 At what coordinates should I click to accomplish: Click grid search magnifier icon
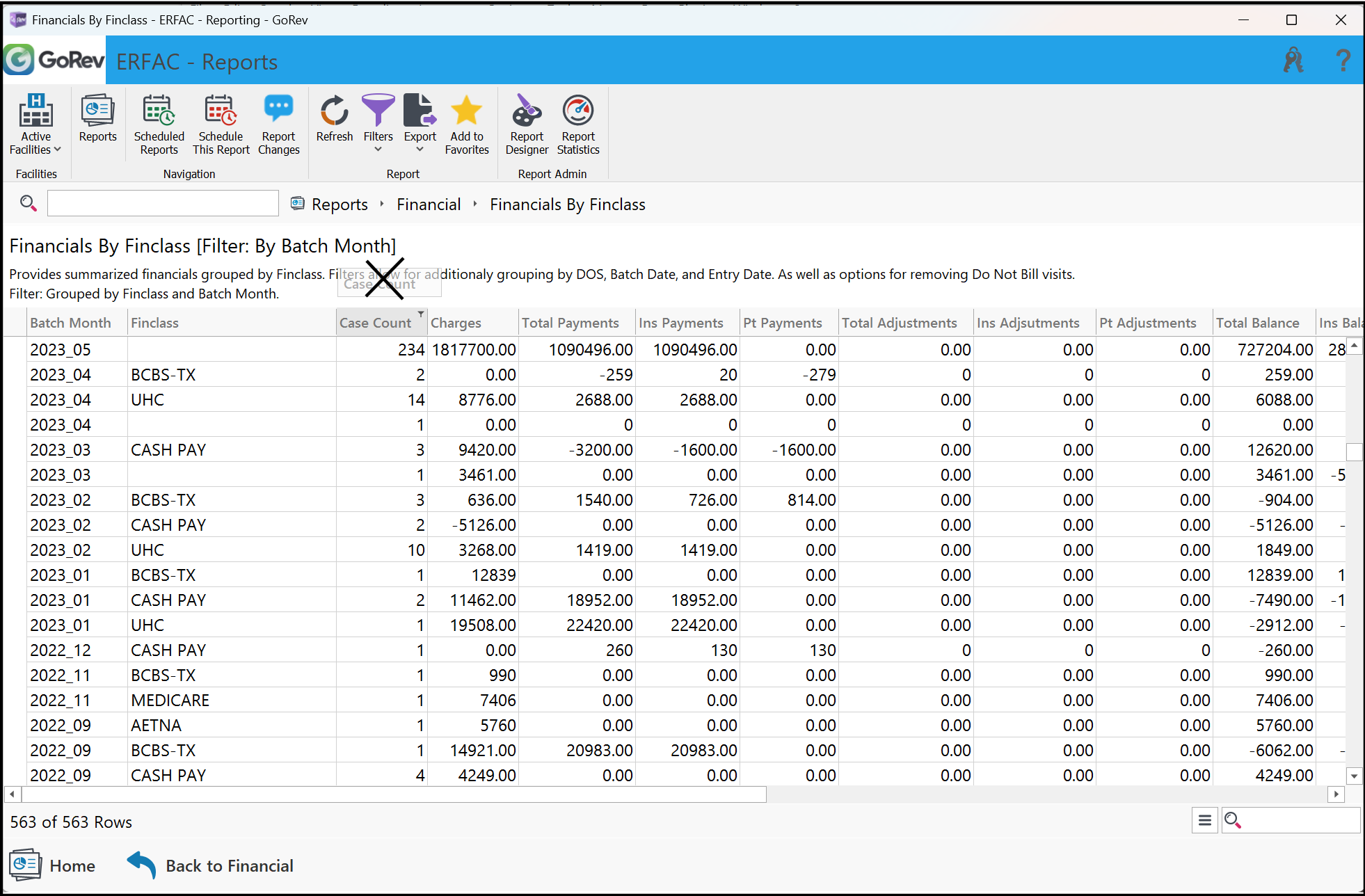[x=1233, y=821]
